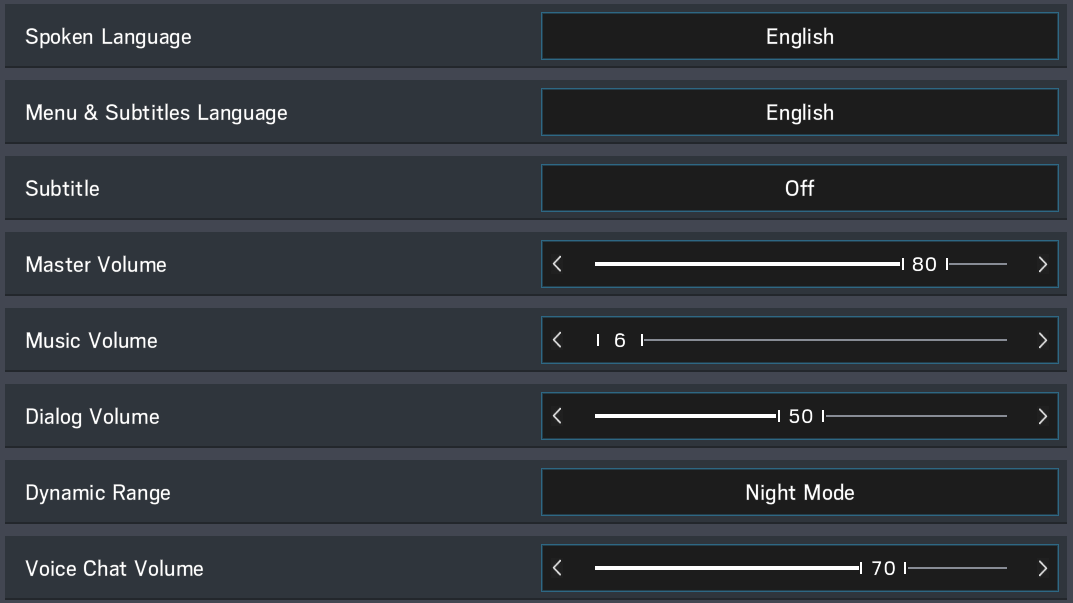Viewport: 1073px width, 603px height.
Task: Click the Spoken Language row label
Action: [108, 37]
